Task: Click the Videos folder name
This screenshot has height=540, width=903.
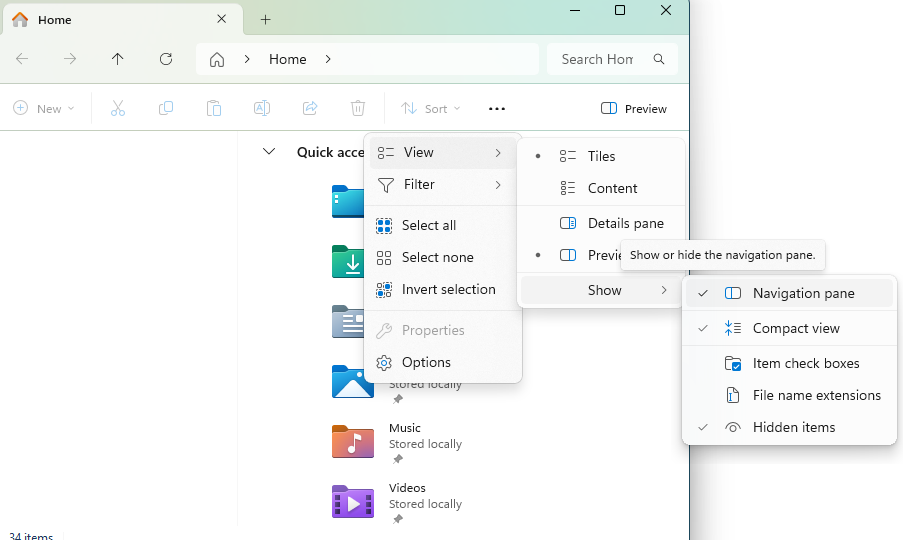Action: 407,488
